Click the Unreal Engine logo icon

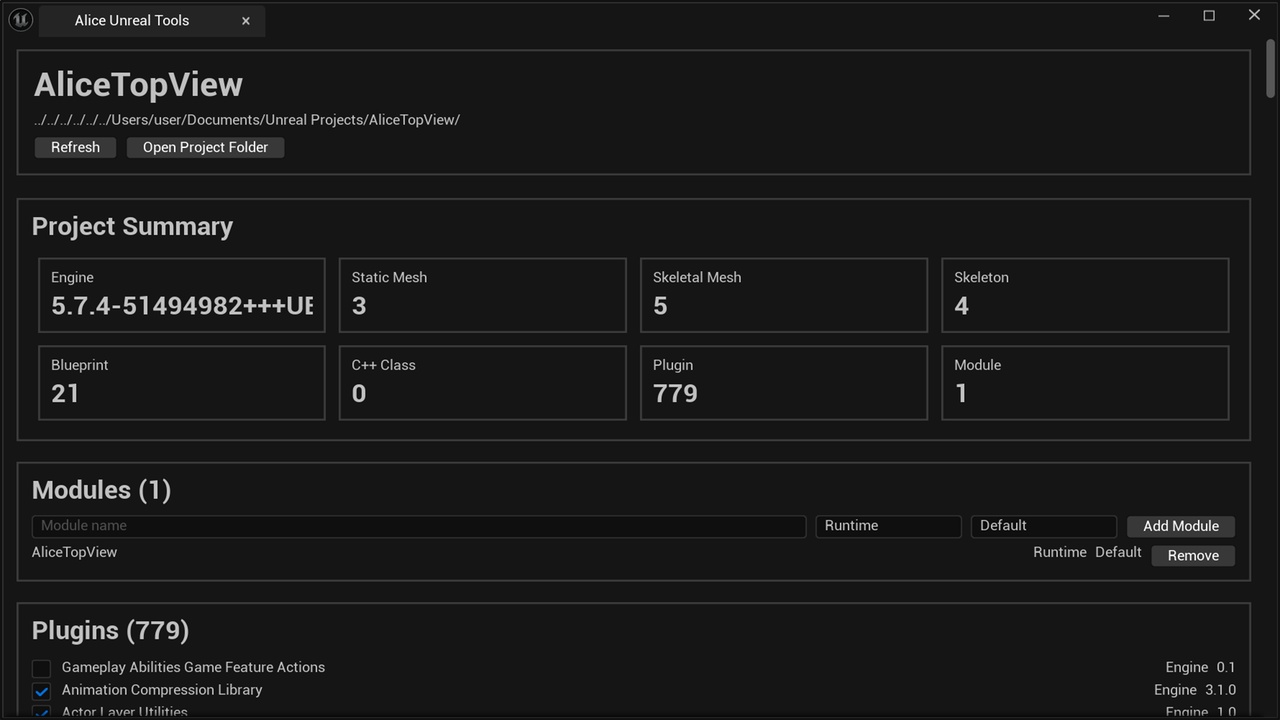point(20,20)
